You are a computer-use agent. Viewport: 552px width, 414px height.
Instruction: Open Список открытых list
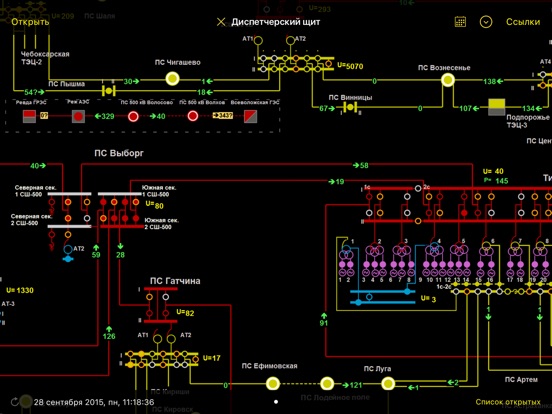(508, 402)
